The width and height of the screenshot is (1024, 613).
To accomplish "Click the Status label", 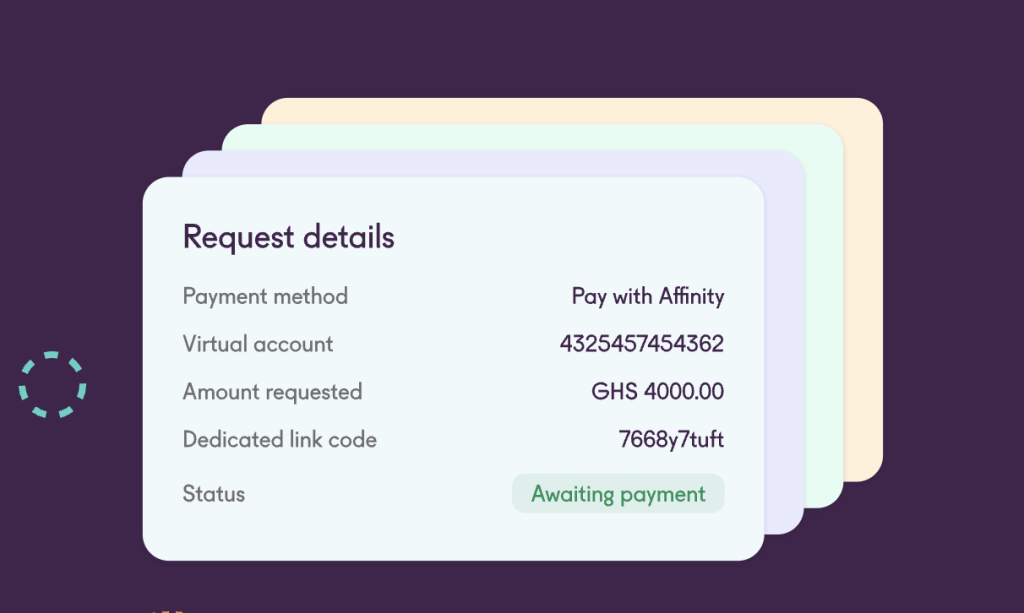I will click(213, 494).
